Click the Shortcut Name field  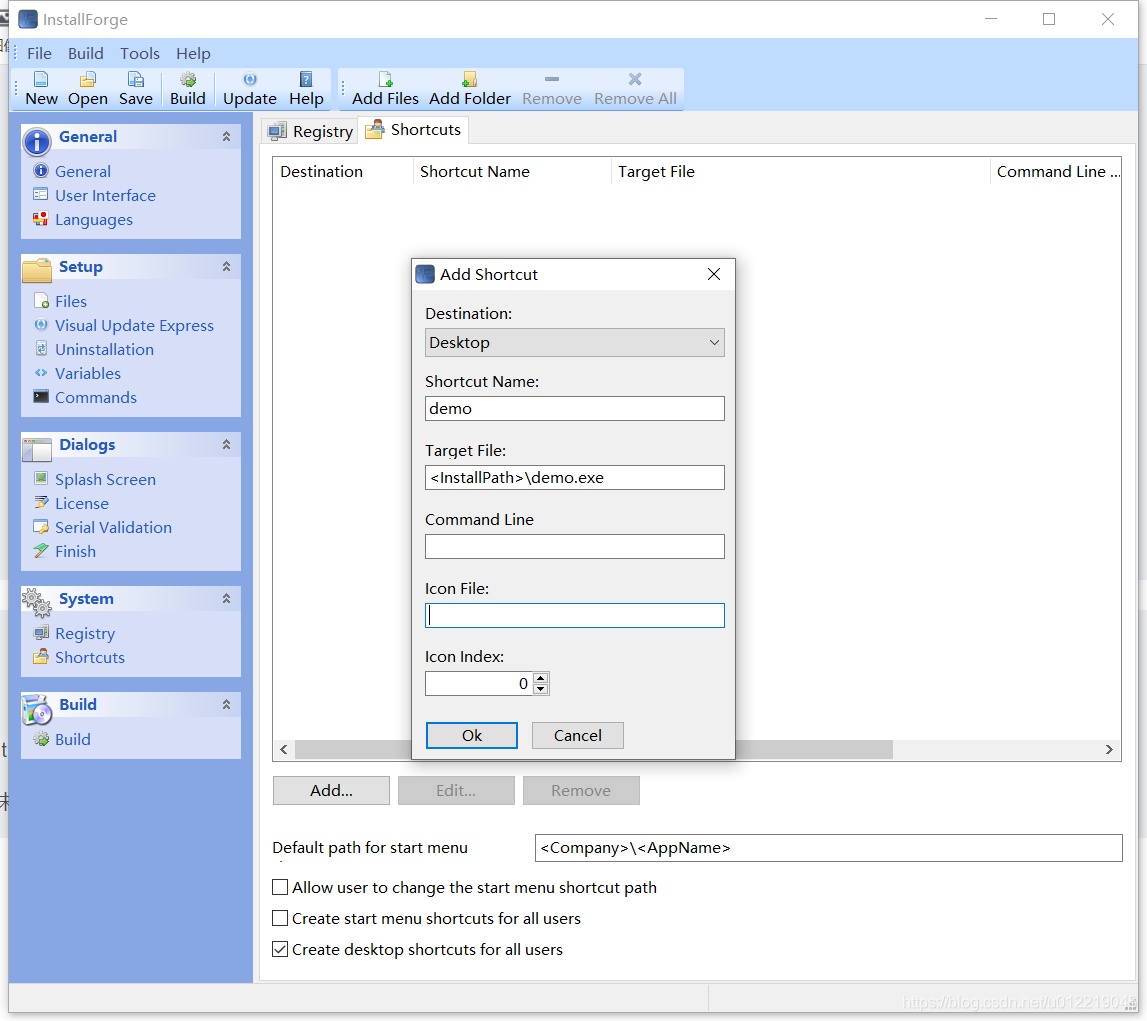pos(574,409)
